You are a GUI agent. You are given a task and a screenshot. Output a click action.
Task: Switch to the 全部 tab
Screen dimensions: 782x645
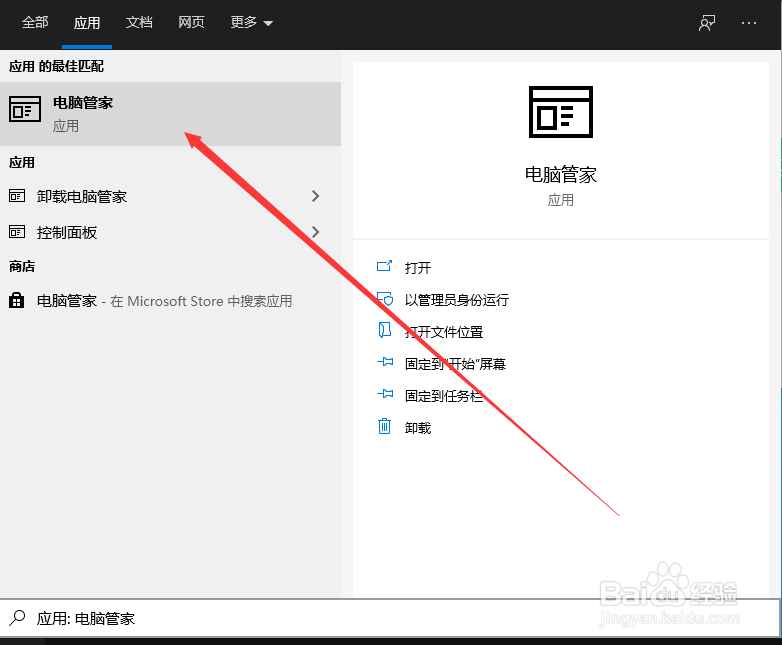click(x=35, y=22)
